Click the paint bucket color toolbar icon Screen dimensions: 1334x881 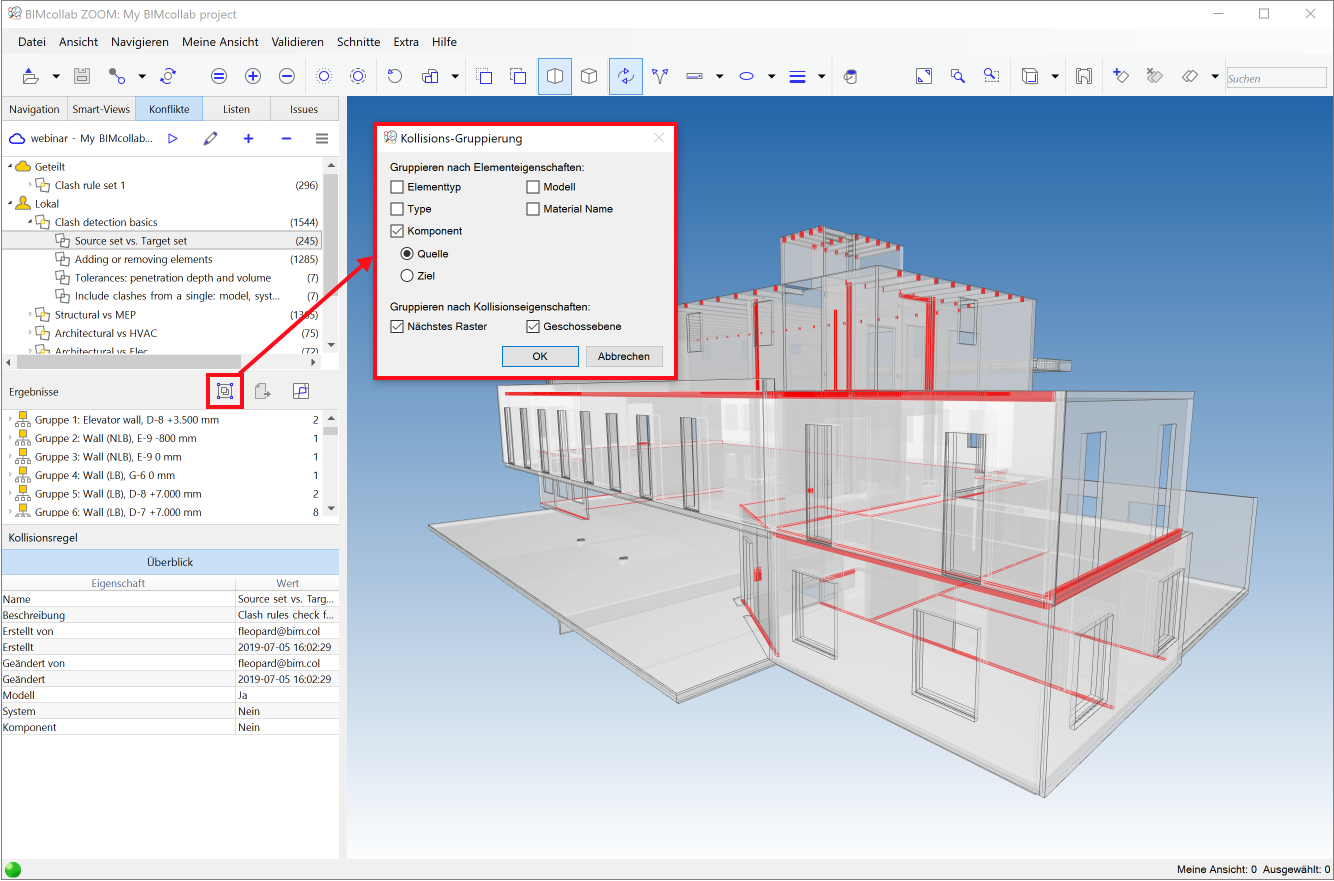coord(851,76)
